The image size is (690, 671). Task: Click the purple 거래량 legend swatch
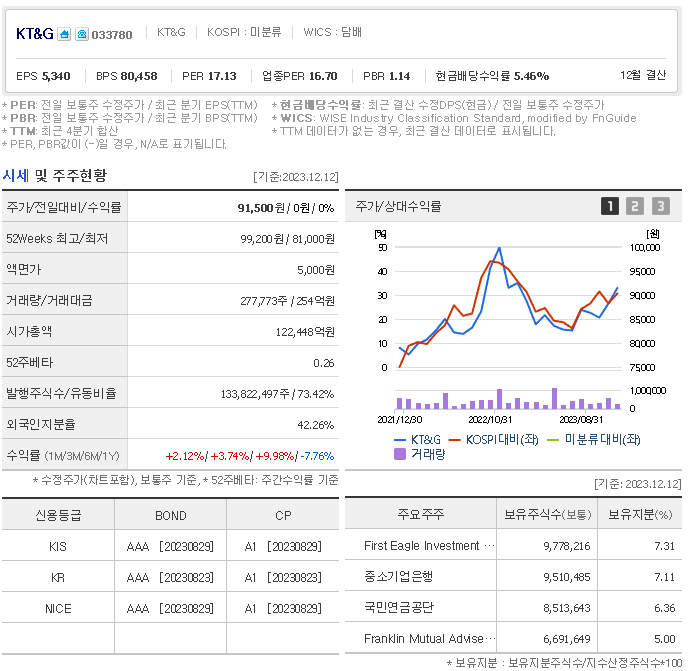[400, 454]
